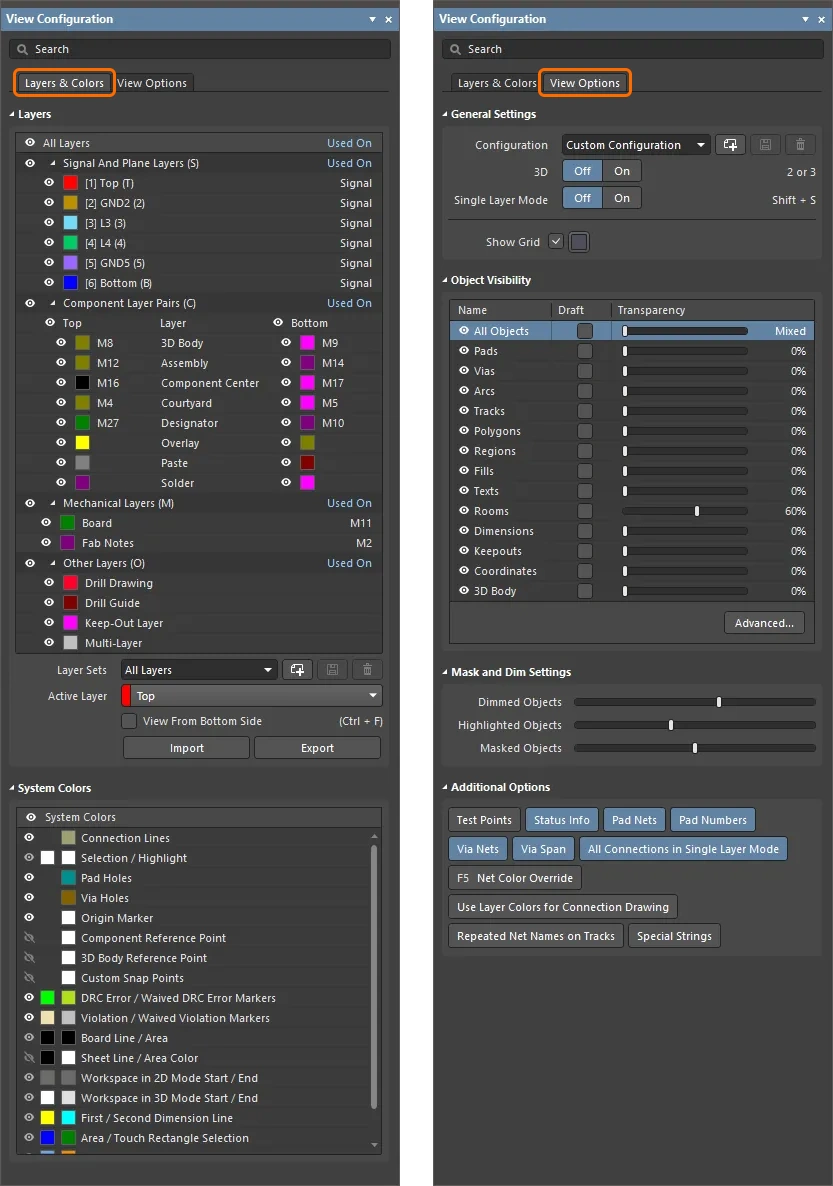This screenshot has height=1186, width=833.
Task: Toggle visibility of Connection Lines
Action: 30,837
